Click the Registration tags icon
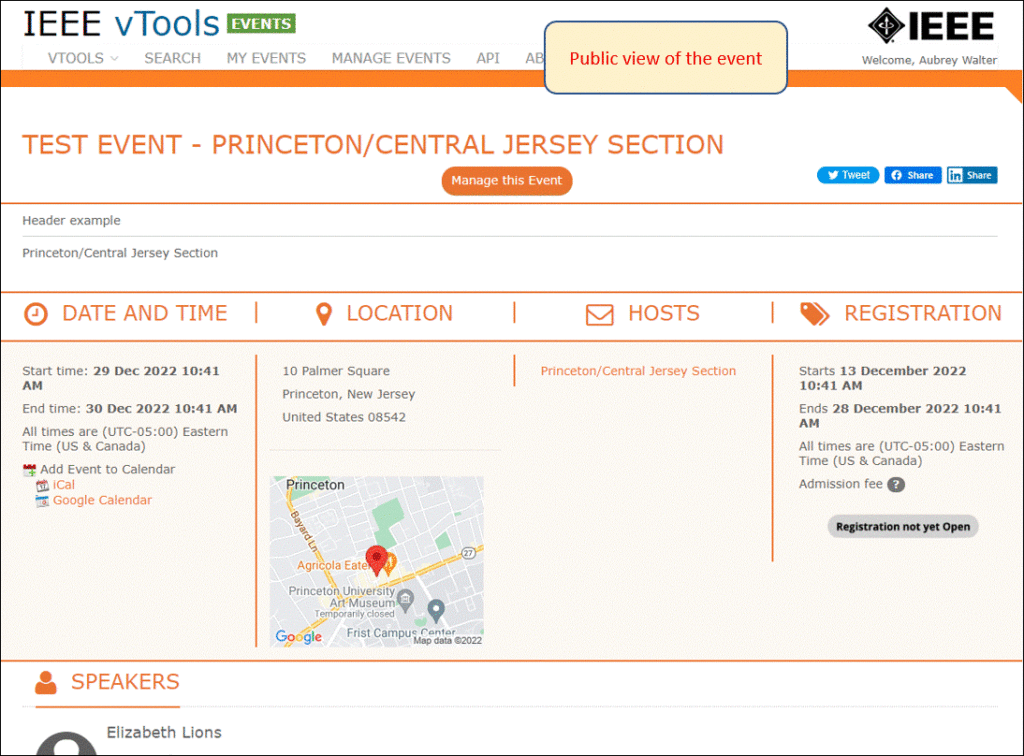 814,313
